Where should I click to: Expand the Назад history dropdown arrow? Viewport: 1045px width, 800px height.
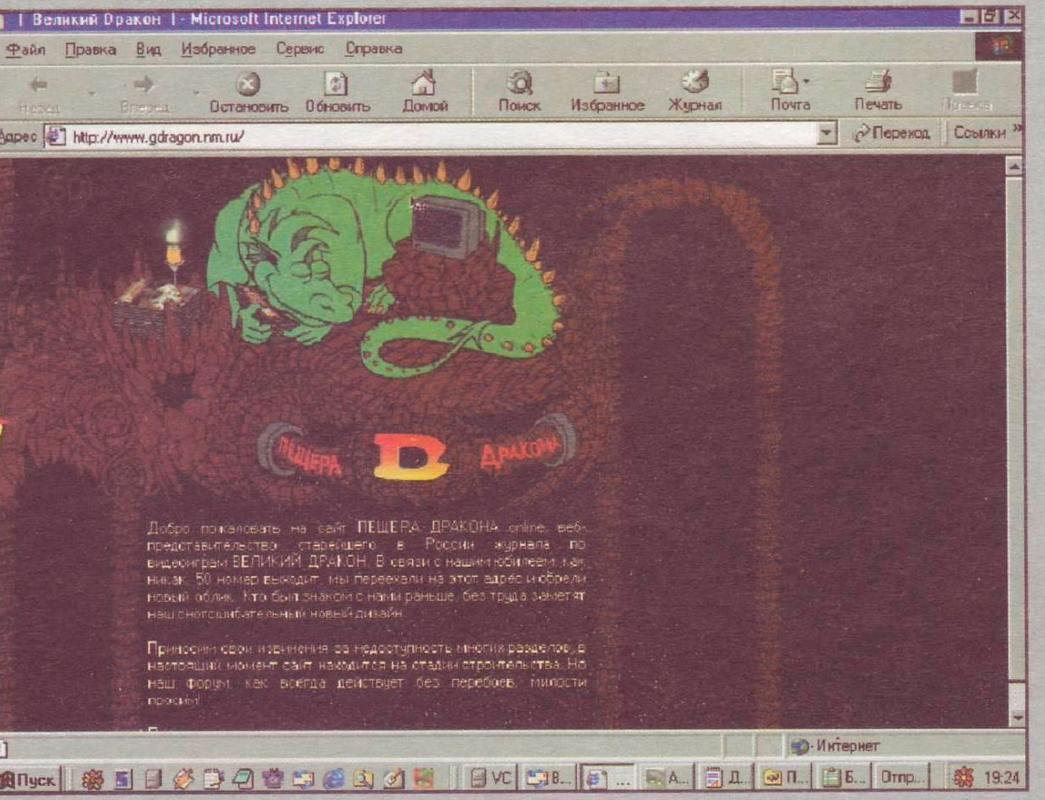point(91,93)
